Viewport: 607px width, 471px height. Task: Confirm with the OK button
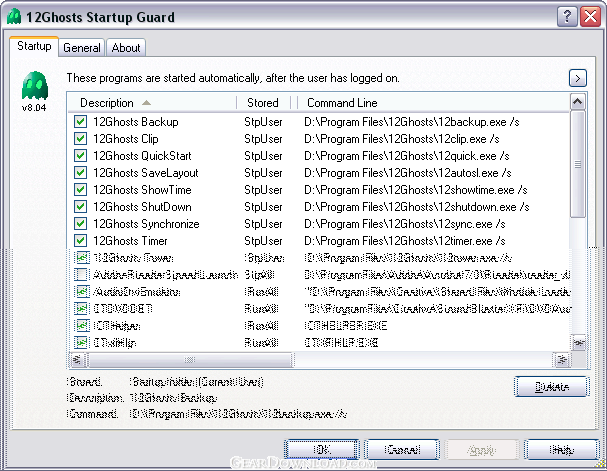tap(321, 450)
